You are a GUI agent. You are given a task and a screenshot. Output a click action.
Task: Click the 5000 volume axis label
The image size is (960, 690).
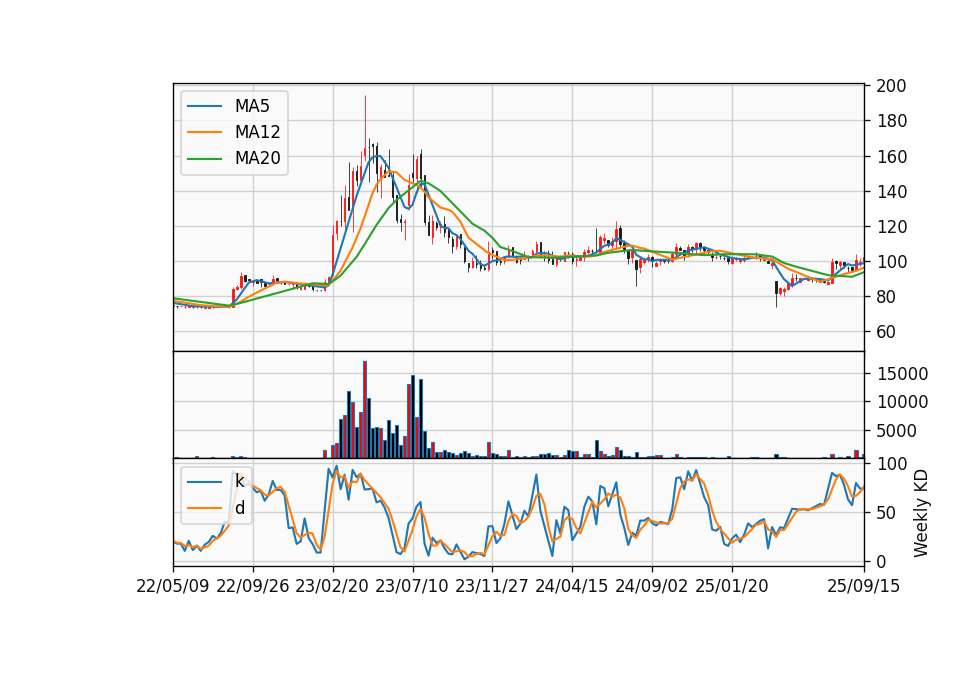[896, 431]
